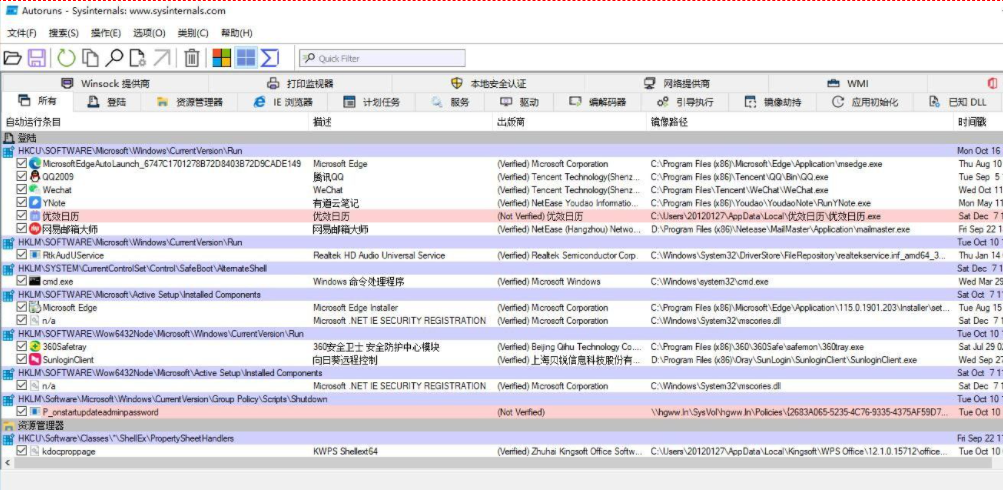Click the Microsoft Edge entry icon
Viewport: 1003px width, 490px height.
click(35, 164)
